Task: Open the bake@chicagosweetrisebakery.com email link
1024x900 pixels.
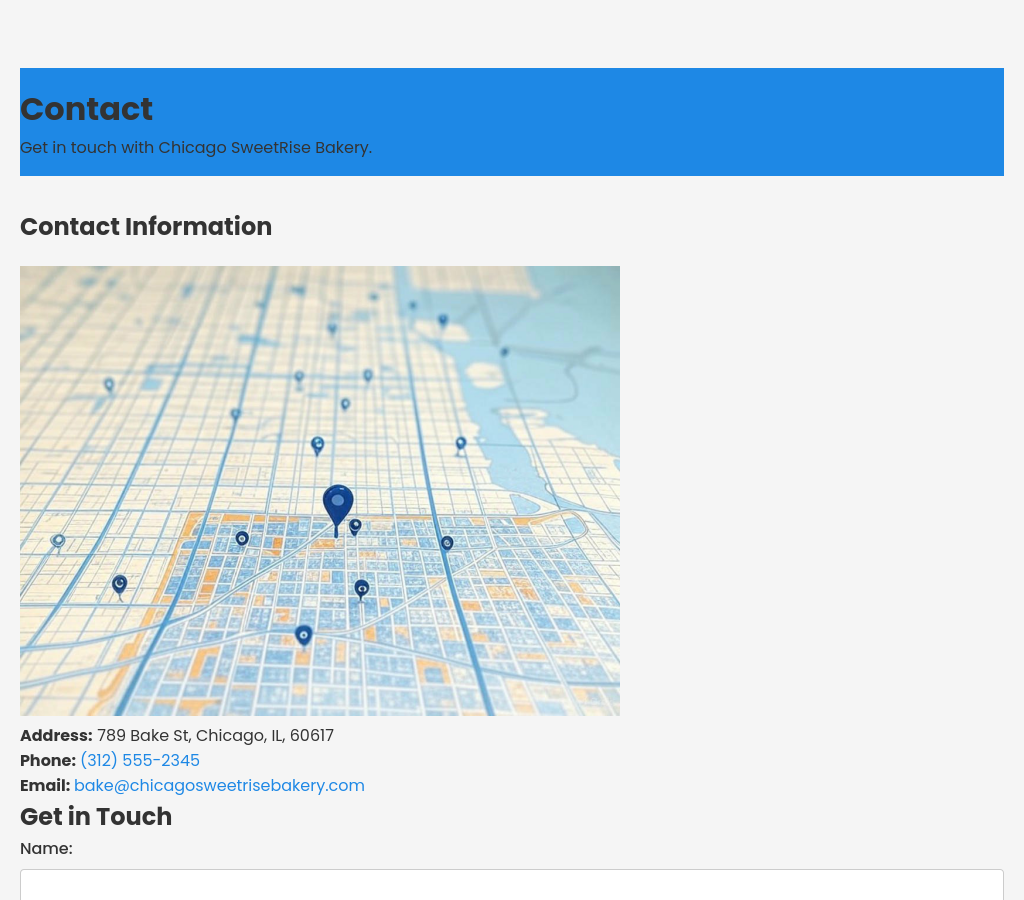Action: pyautogui.click(x=219, y=786)
